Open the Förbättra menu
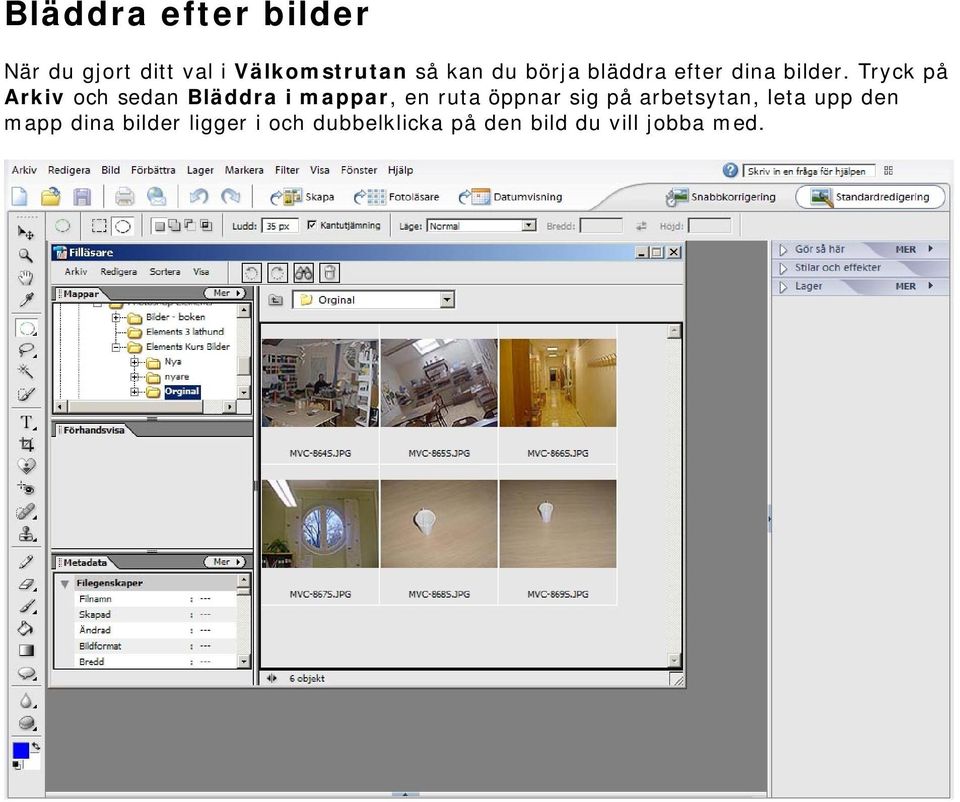Image resolution: width=960 pixels, height=802 pixels. (x=153, y=170)
